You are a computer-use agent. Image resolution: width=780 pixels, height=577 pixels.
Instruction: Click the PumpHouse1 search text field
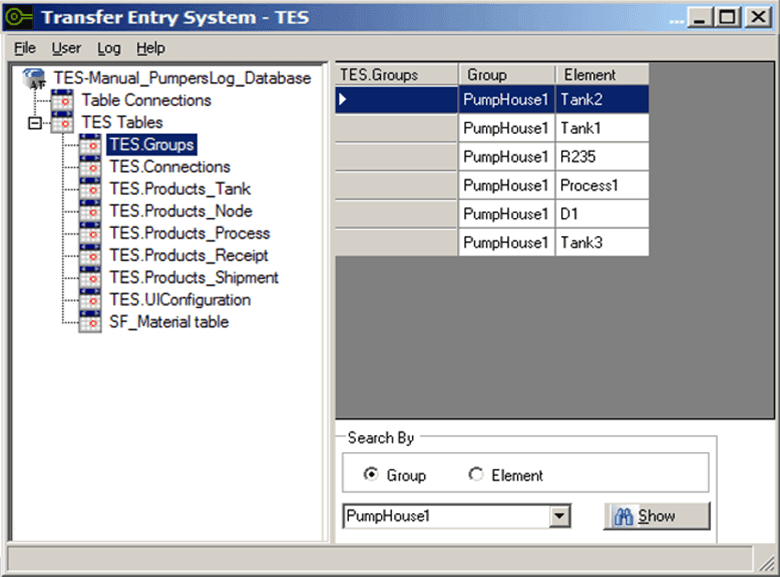(x=447, y=516)
